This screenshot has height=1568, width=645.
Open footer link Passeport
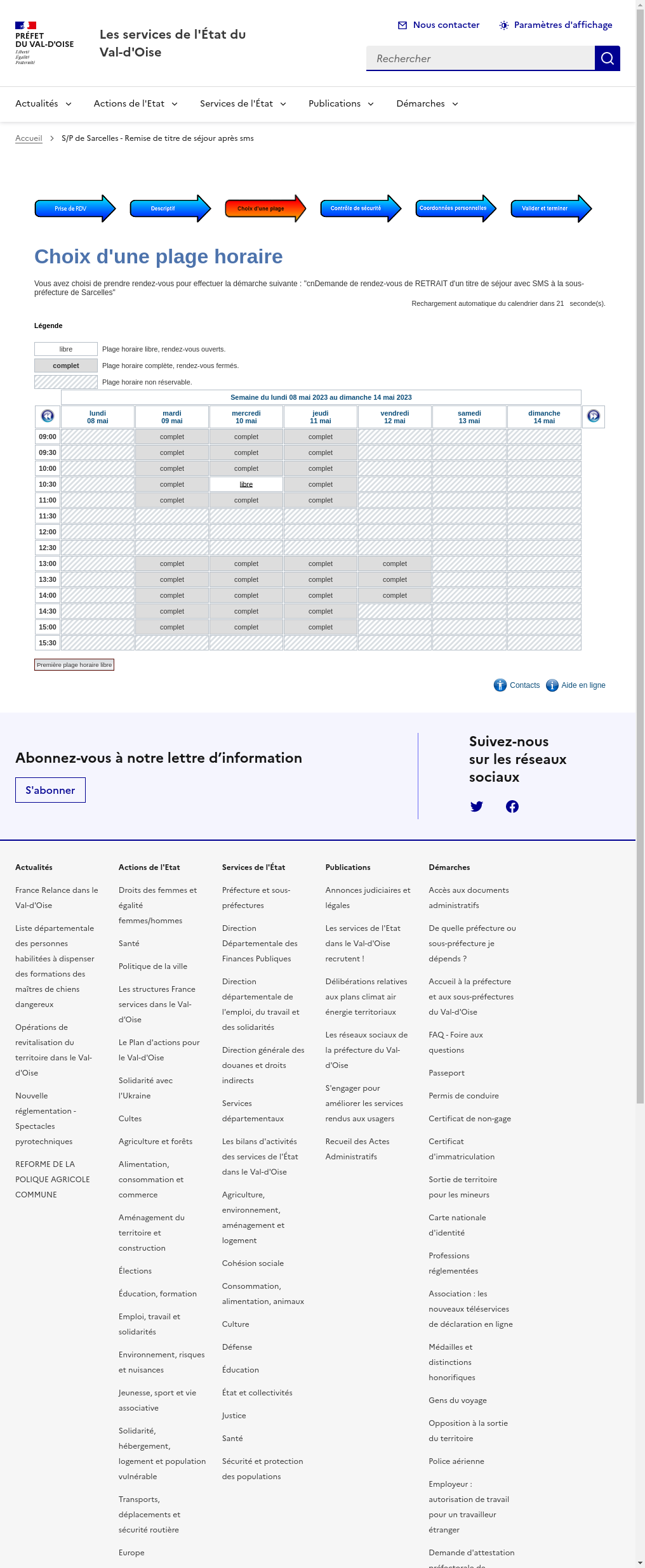pos(446,1073)
